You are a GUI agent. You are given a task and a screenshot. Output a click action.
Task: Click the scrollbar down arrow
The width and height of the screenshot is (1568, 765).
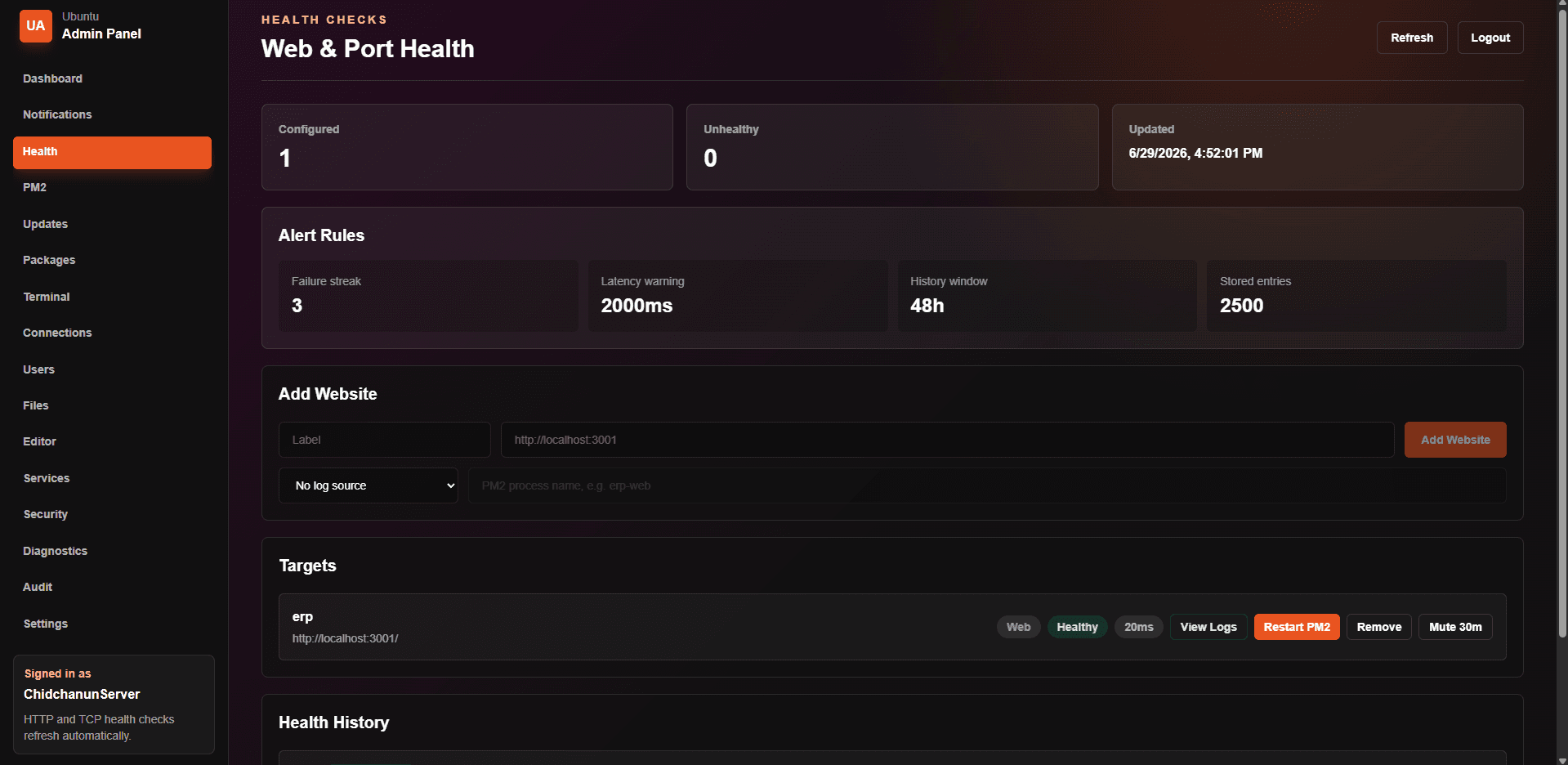(1562, 759)
